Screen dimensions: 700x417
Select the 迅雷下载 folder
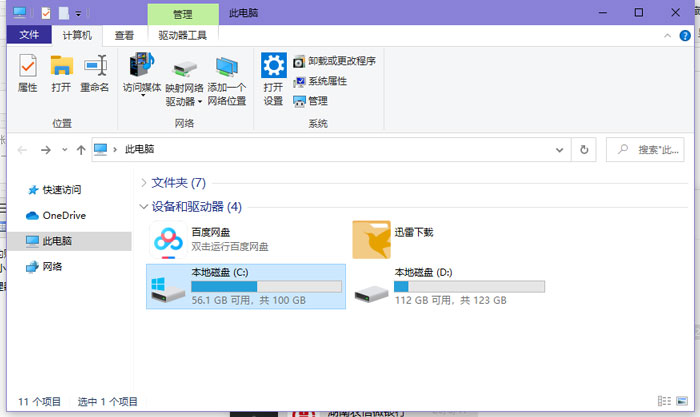tap(393, 239)
